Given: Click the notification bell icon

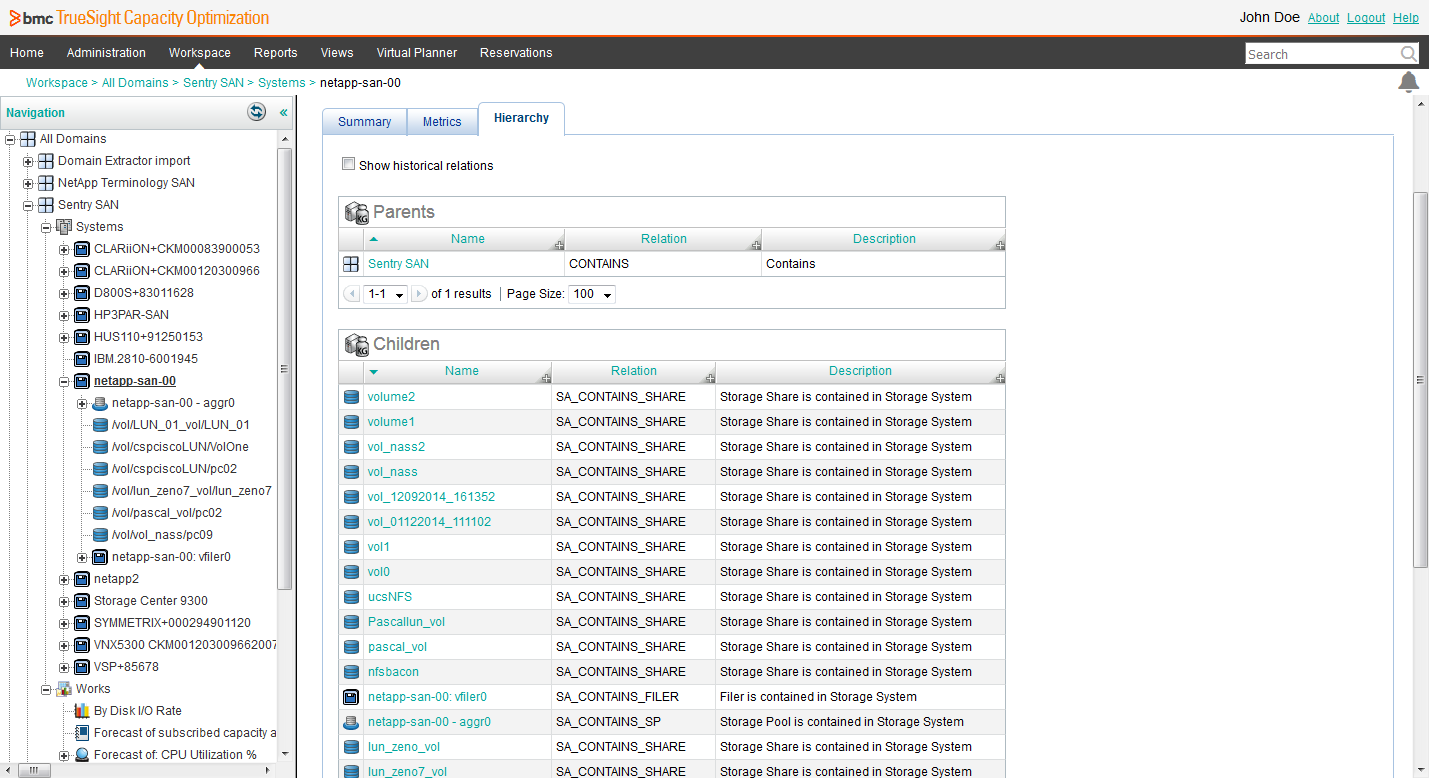Looking at the screenshot, I should (x=1408, y=82).
